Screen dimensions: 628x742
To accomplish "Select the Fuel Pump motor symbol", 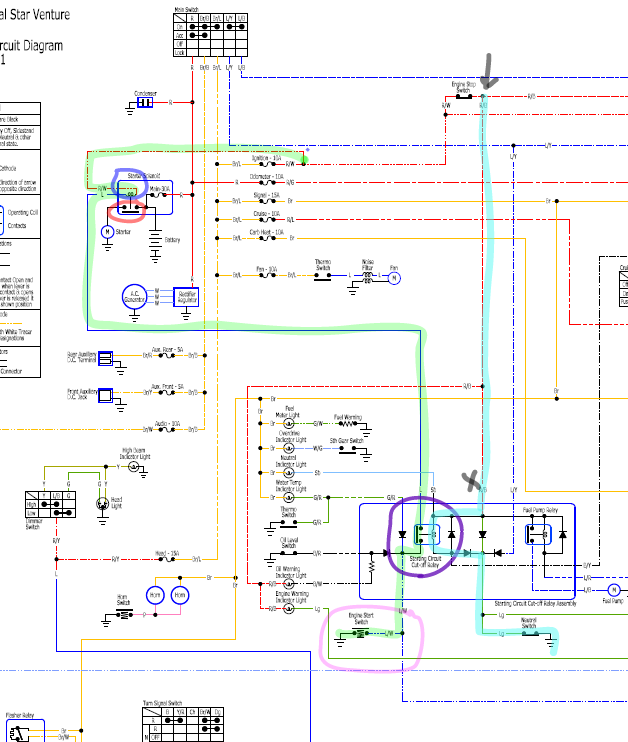I will point(614,590).
